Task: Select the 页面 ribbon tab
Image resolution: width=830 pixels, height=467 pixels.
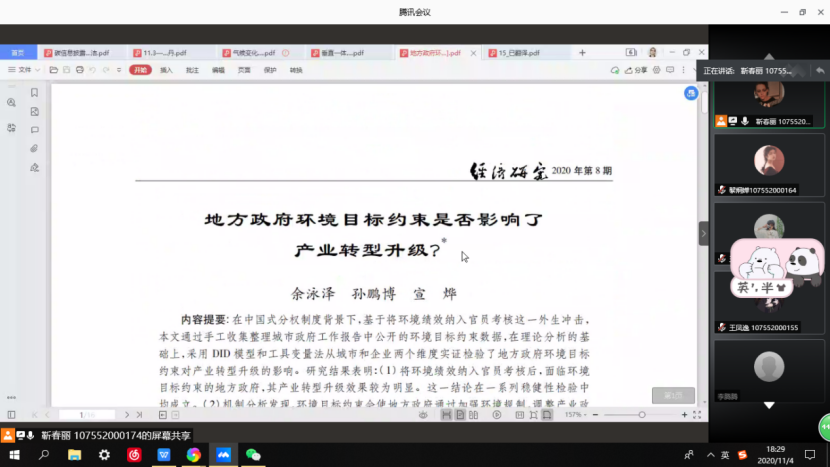Action: point(244,70)
